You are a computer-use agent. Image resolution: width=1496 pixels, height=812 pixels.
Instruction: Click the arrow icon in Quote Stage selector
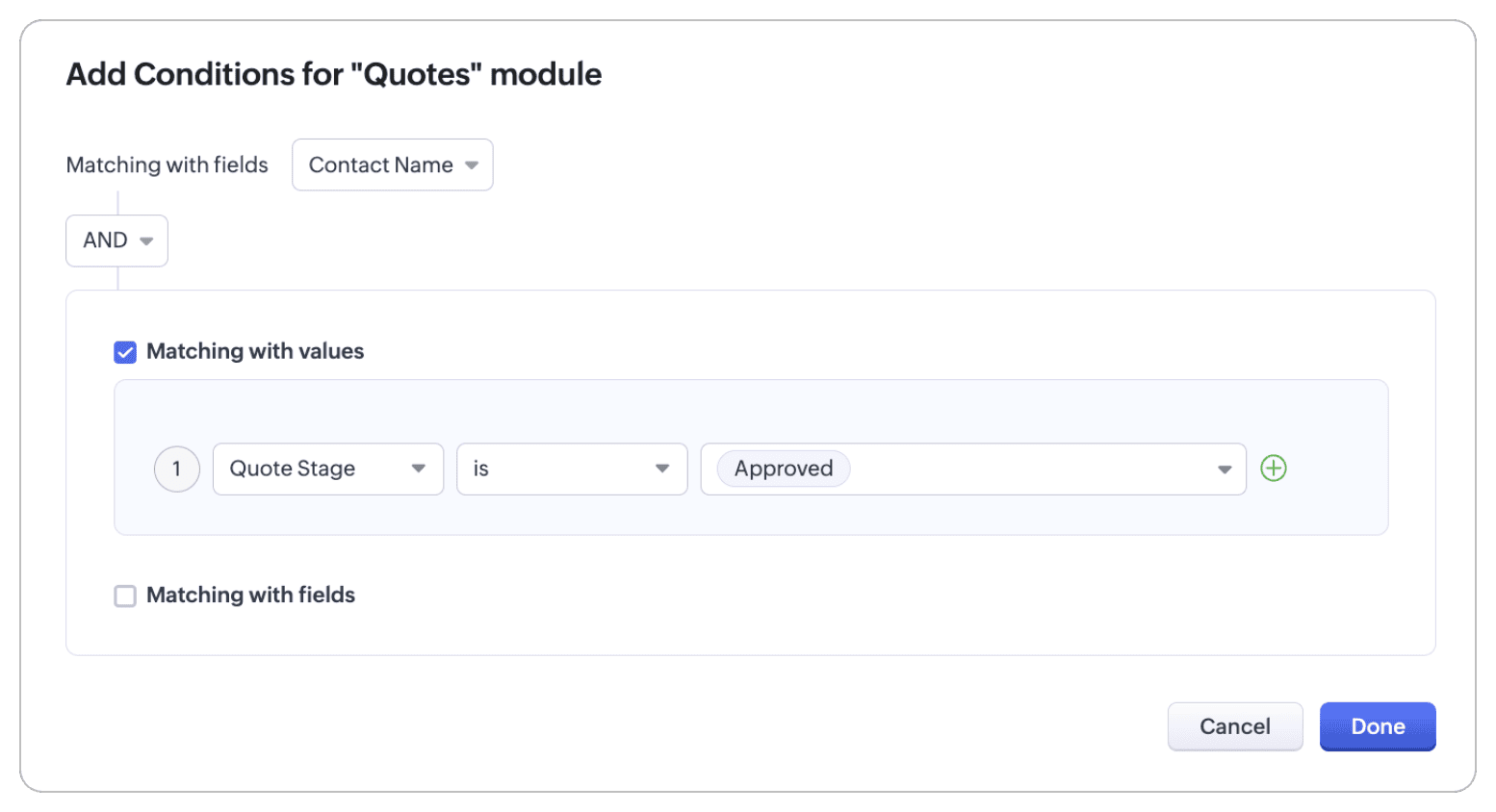click(x=419, y=469)
